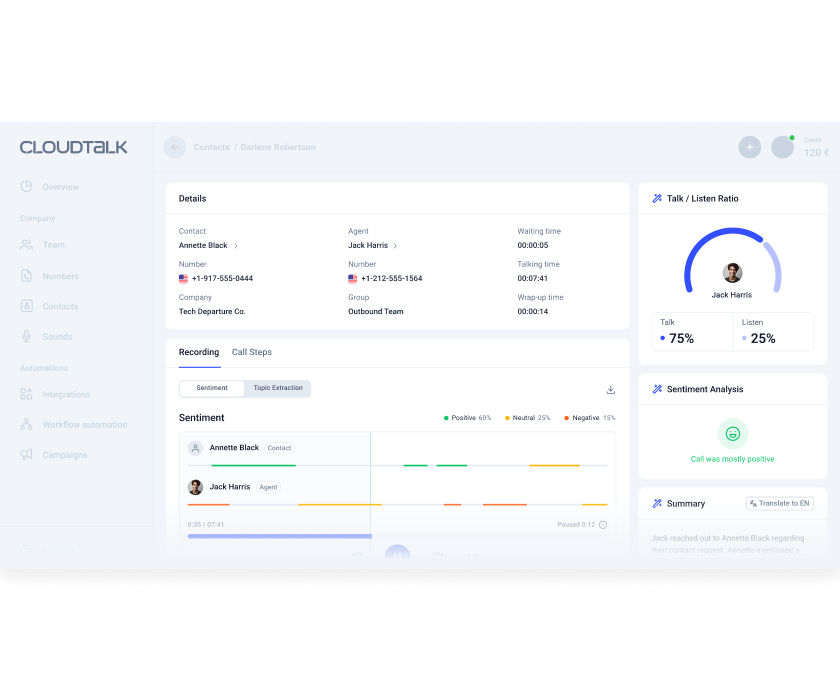The image size is (840, 690).
Task: Switch to Topic Extraction view
Action: 278,388
